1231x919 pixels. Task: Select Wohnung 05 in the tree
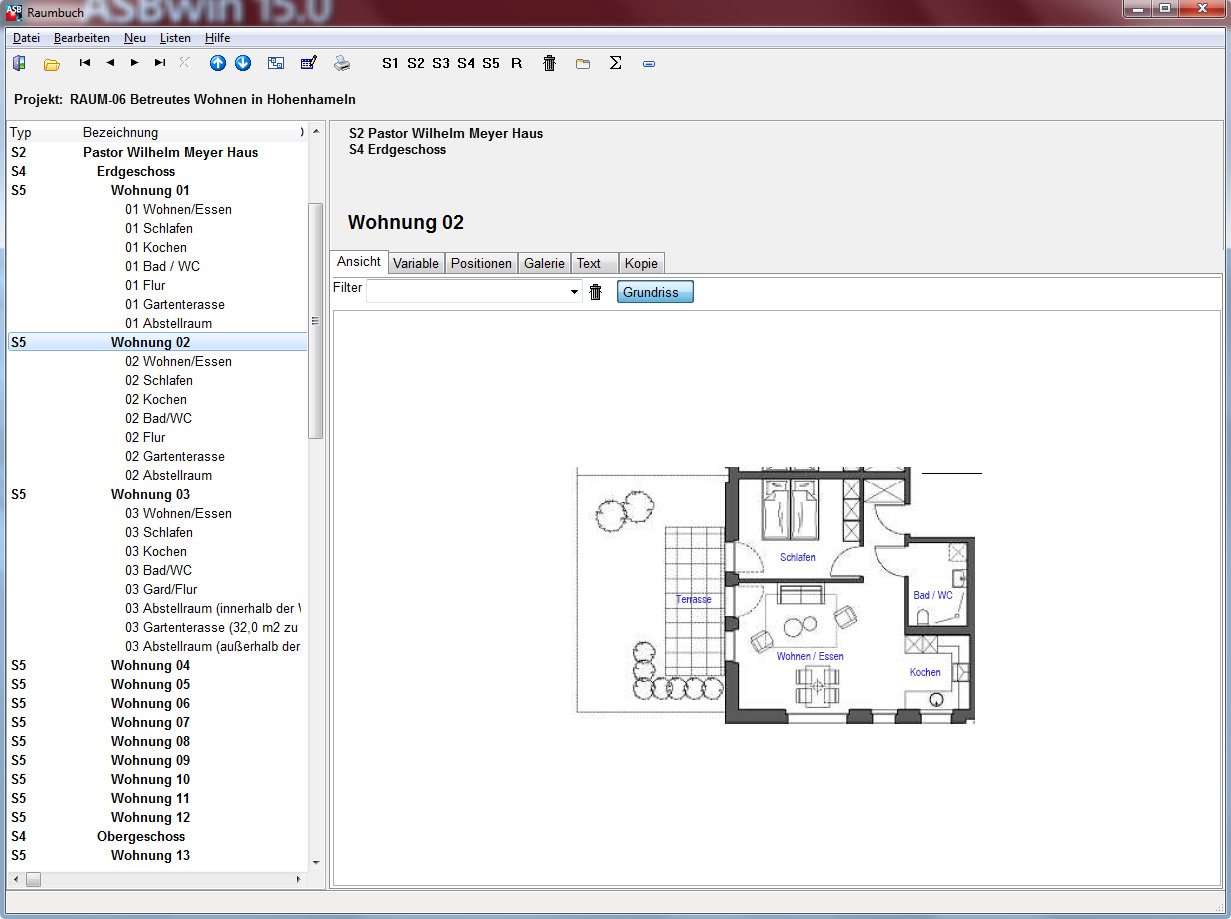click(150, 684)
